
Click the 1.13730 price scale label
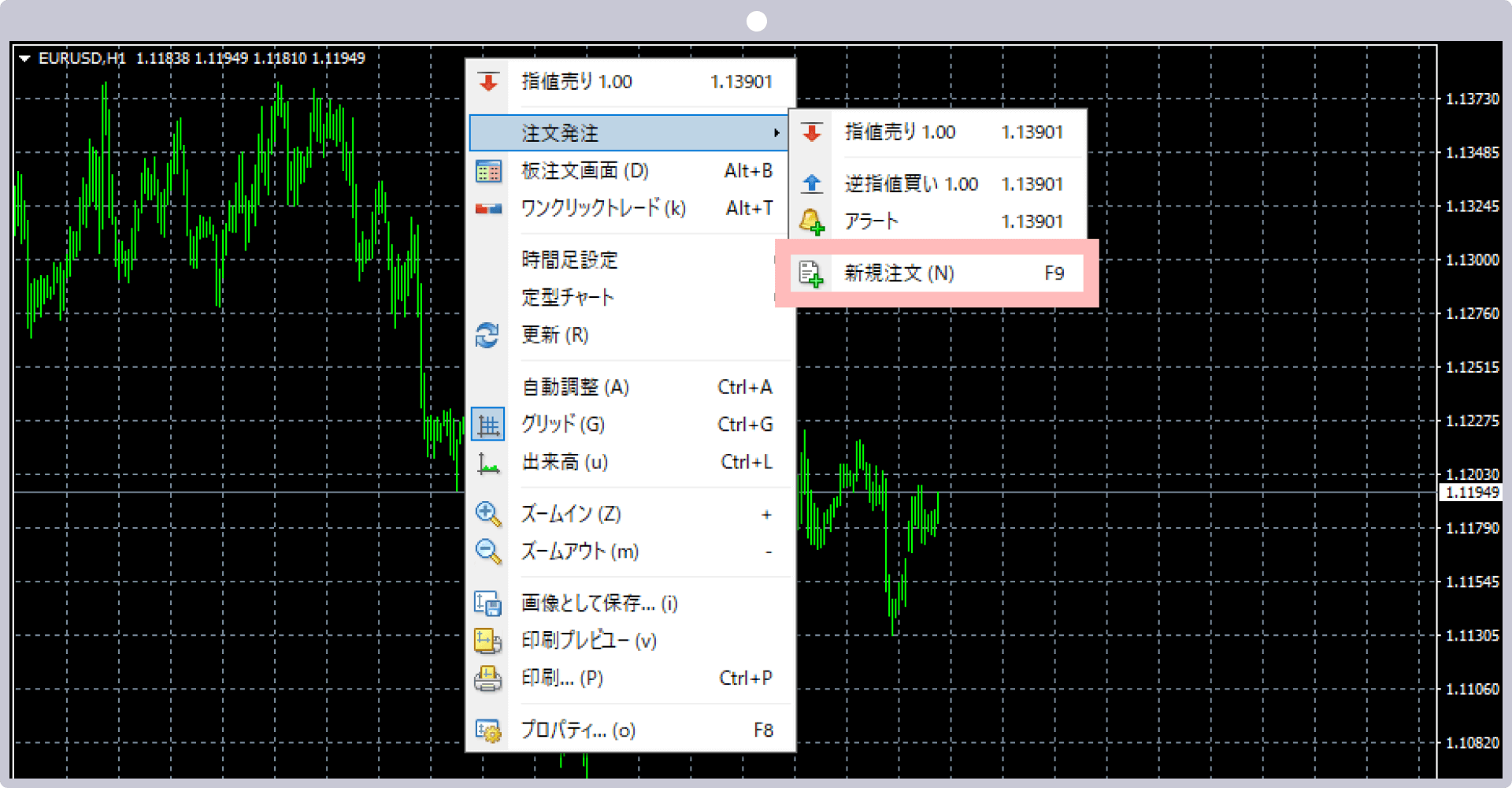[x=1473, y=98]
